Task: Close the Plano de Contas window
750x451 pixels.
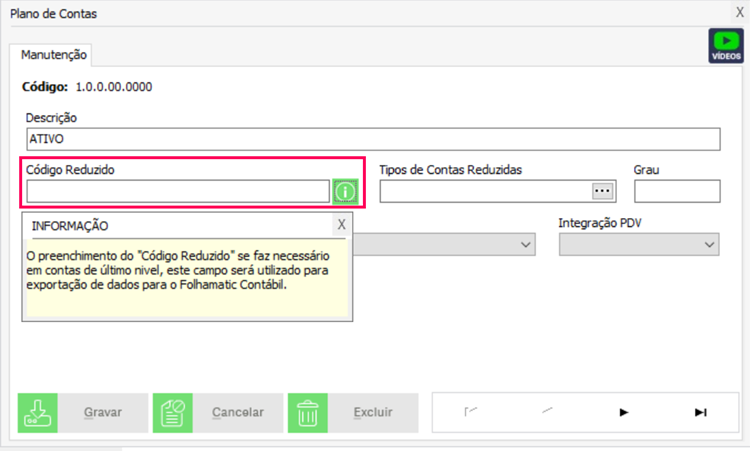Action: tap(739, 13)
